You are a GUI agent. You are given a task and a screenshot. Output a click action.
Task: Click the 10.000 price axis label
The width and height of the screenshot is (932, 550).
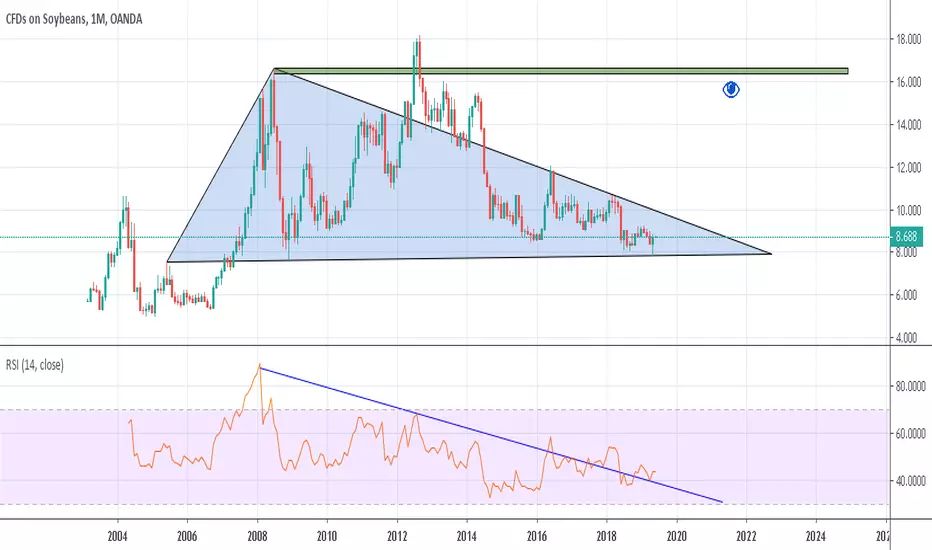[x=909, y=210]
